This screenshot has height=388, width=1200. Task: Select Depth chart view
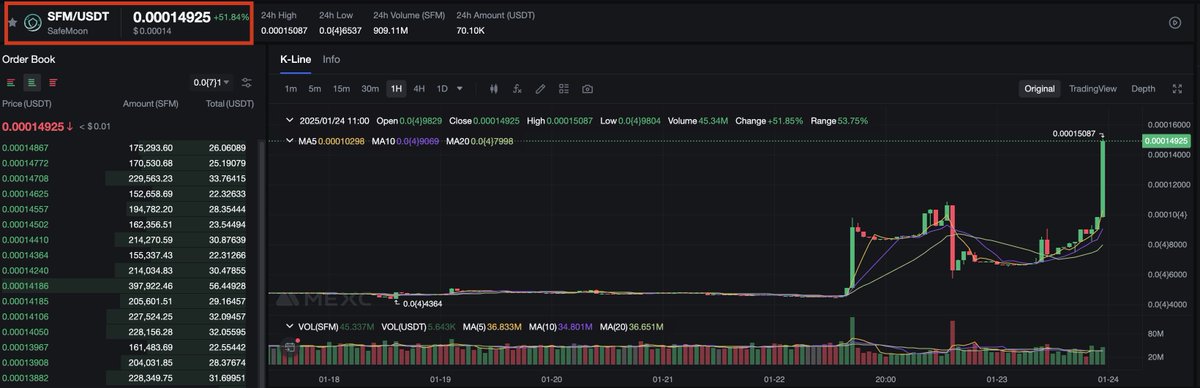[1143, 89]
